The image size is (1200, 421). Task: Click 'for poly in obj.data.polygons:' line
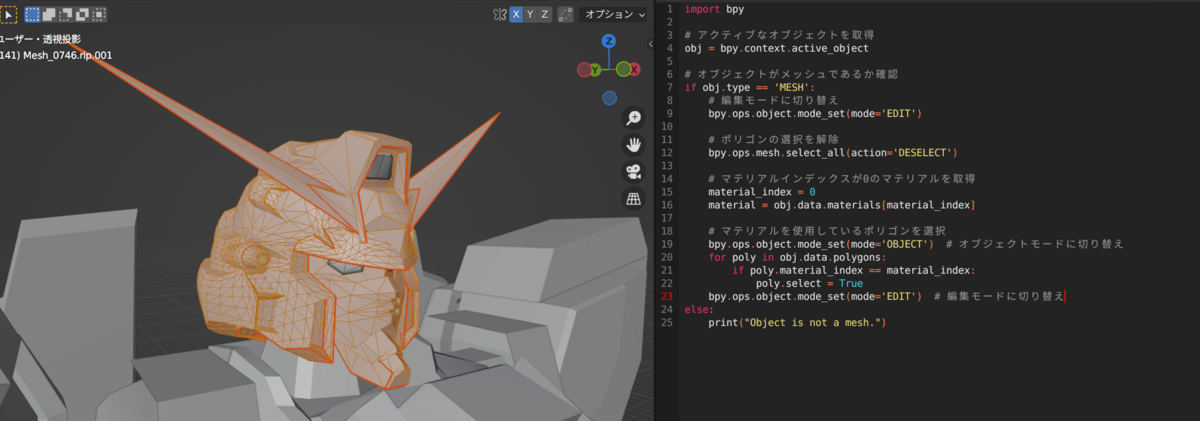click(x=795, y=256)
